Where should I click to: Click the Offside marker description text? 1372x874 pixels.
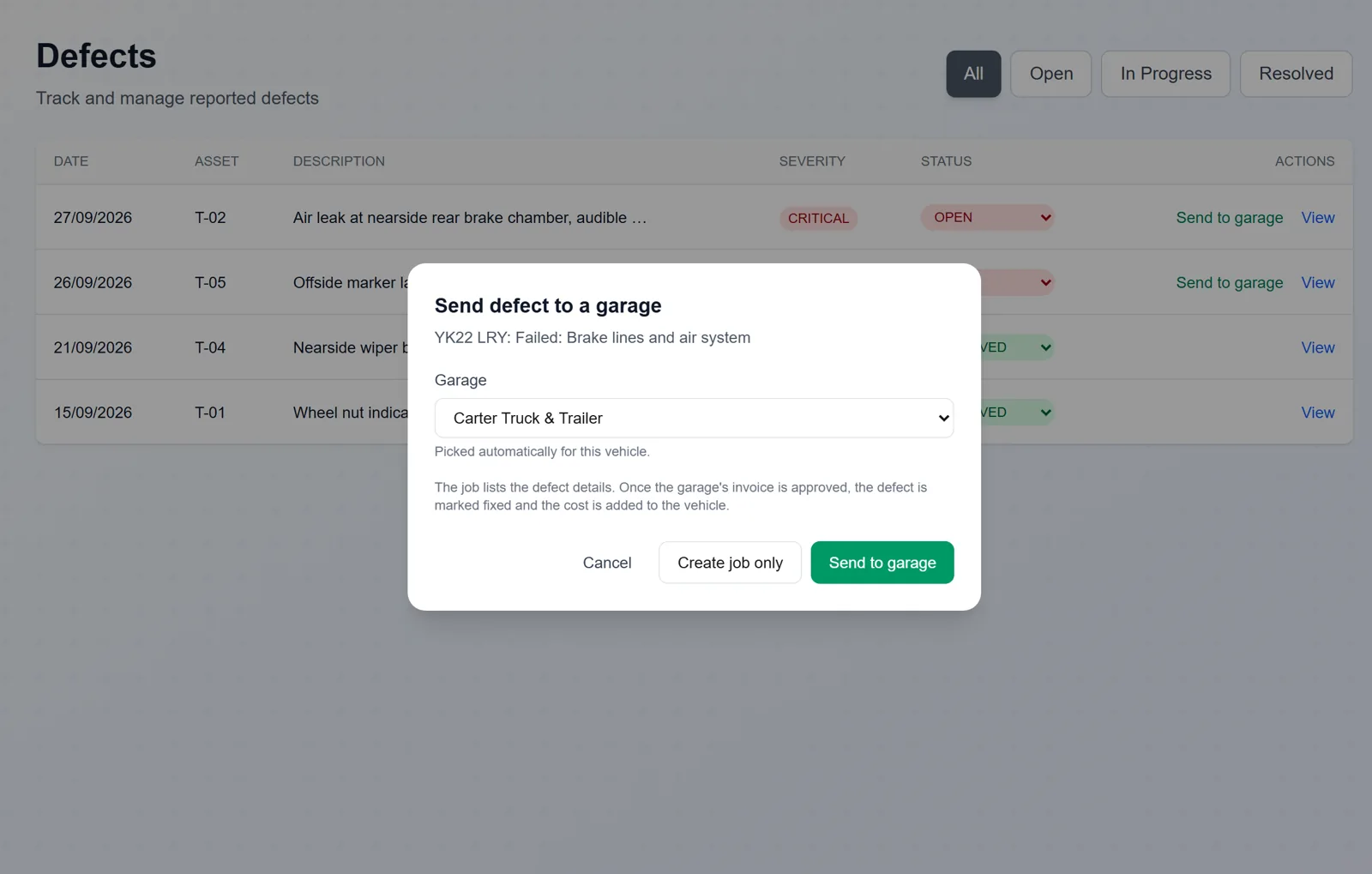coord(350,283)
